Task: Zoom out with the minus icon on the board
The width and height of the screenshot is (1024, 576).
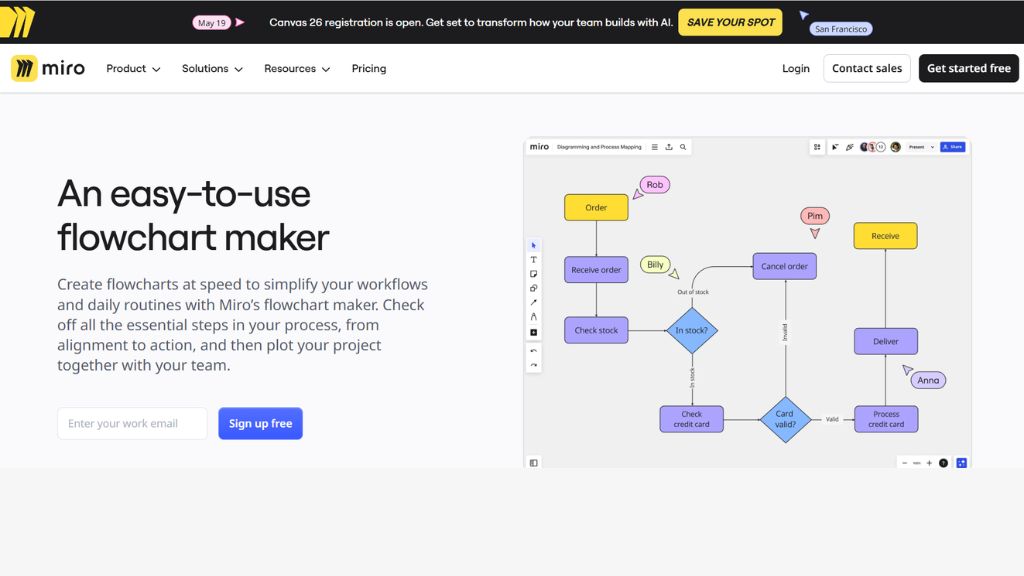Action: coord(904,463)
